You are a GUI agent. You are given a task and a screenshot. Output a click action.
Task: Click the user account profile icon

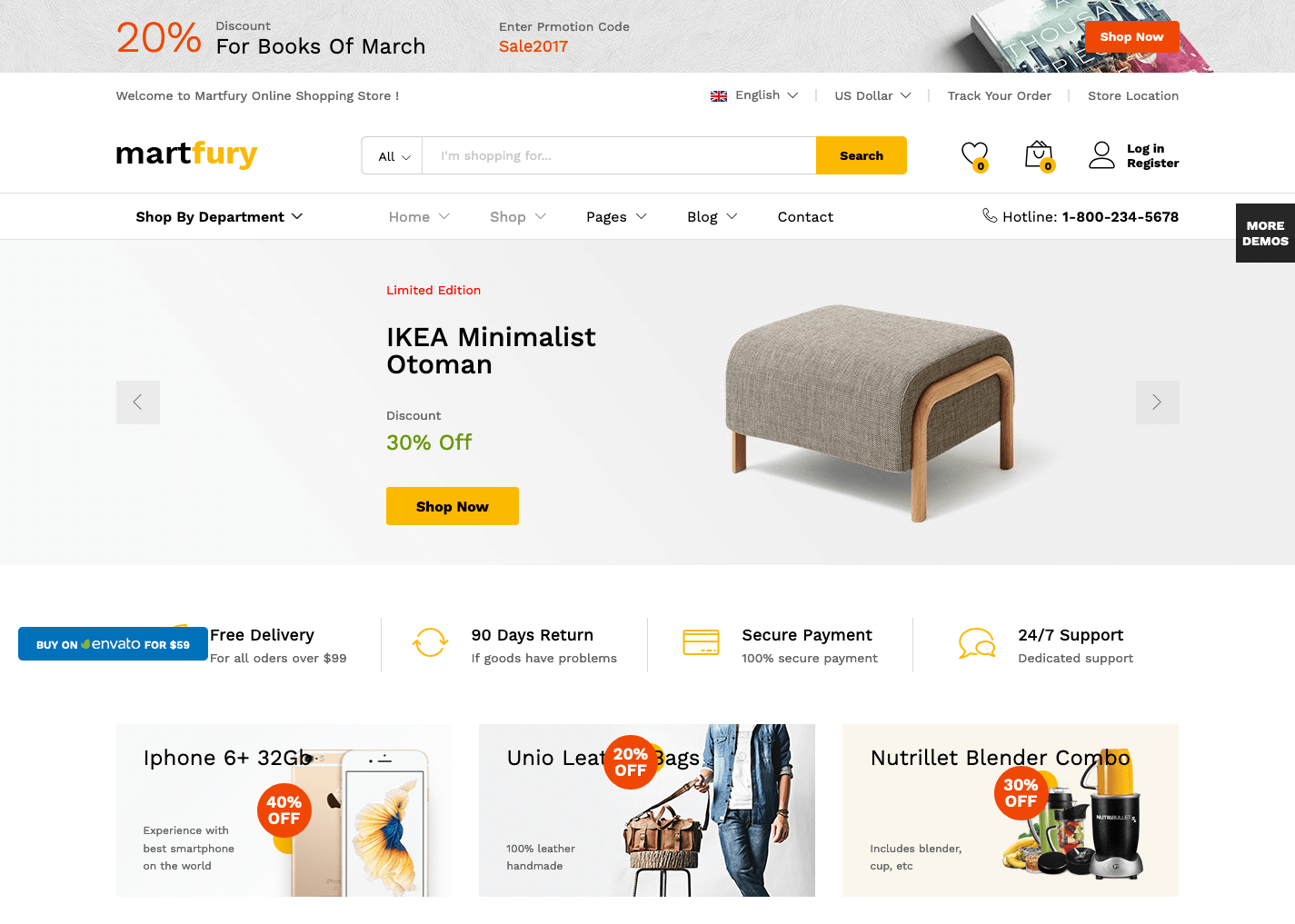tap(1101, 155)
